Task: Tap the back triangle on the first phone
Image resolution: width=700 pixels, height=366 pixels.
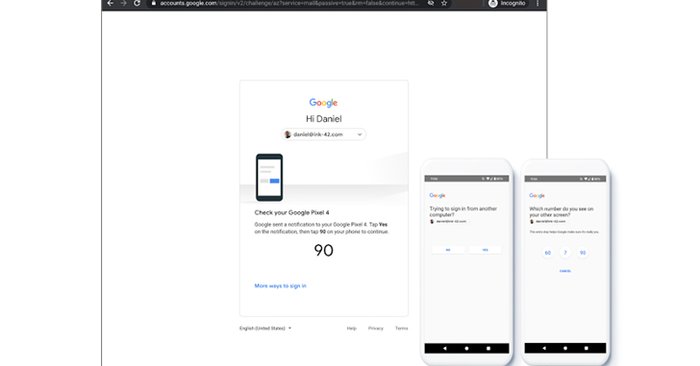Action: pyautogui.click(x=445, y=348)
